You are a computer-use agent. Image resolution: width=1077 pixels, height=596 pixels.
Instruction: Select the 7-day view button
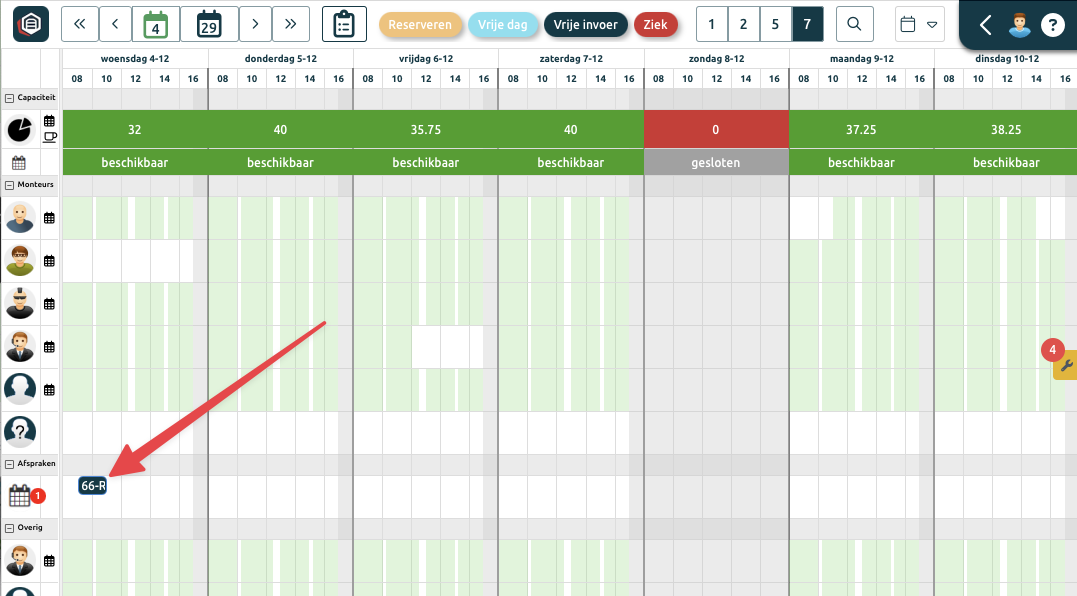click(807, 24)
